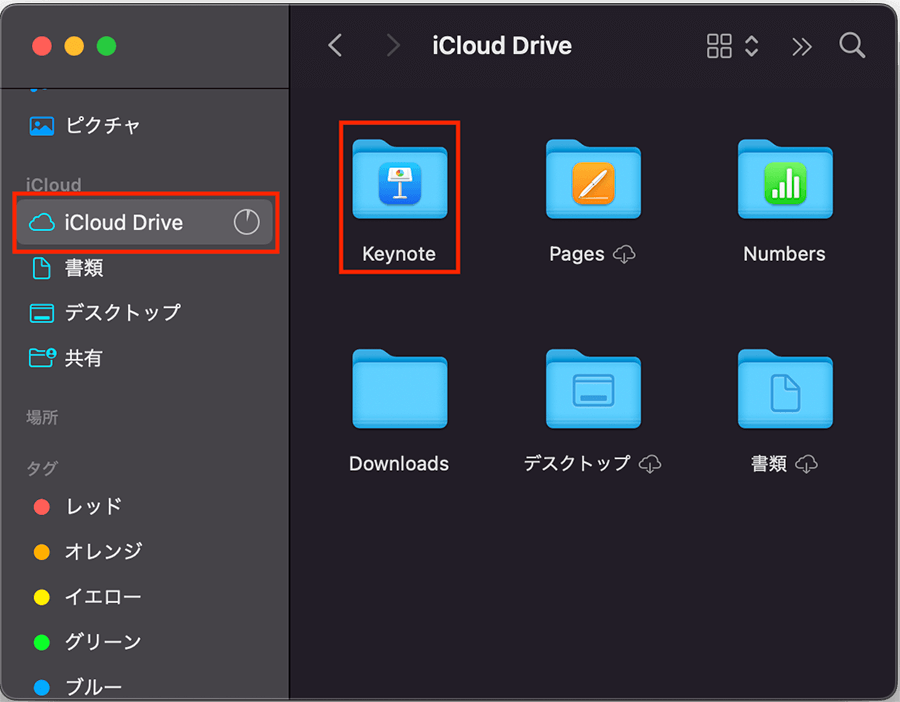
Task: Filter by the レッド red tag
Action: tap(93, 506)
